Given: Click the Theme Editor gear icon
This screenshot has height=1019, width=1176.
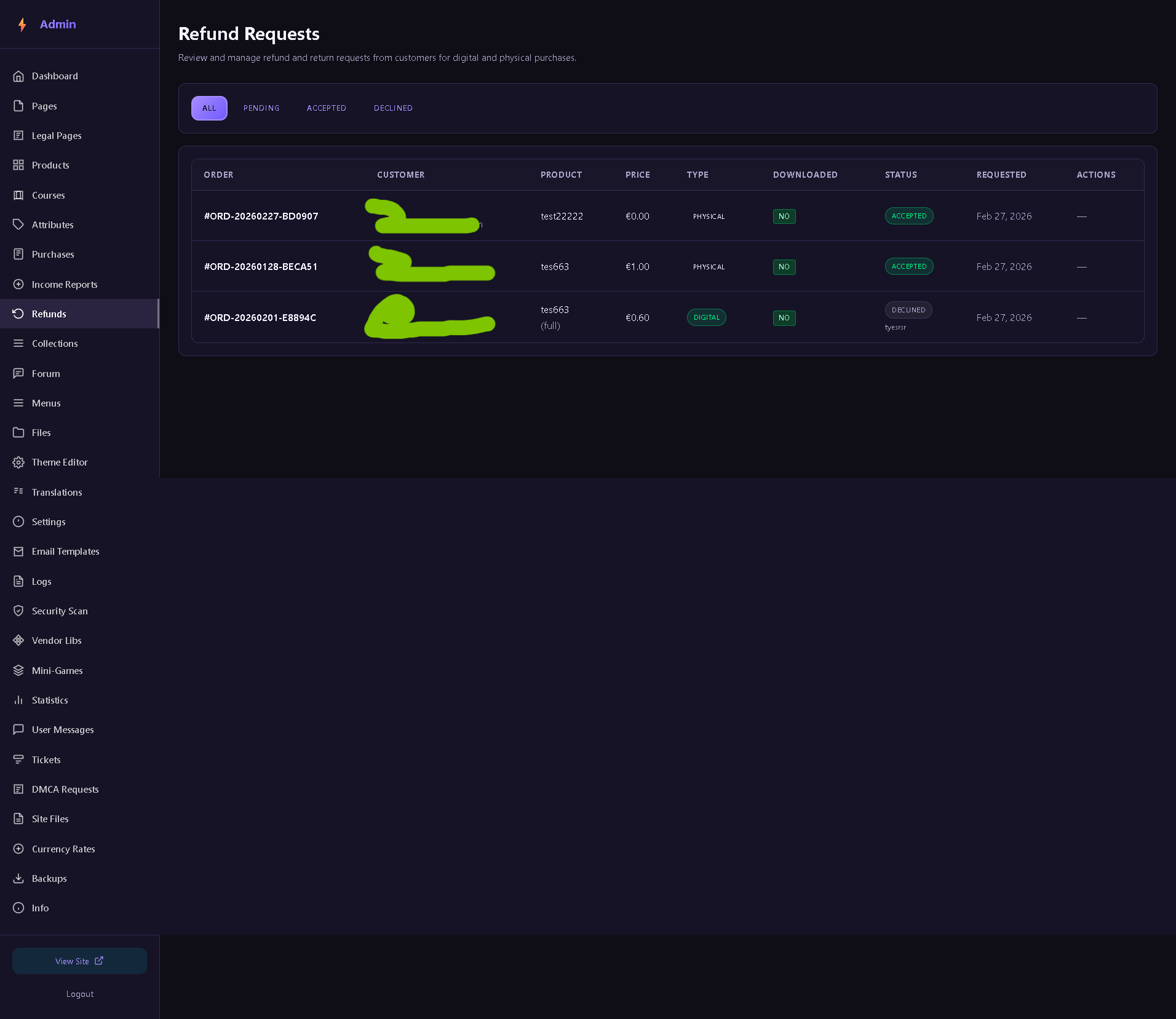Looking at the screenshot, I should (18, 462).
